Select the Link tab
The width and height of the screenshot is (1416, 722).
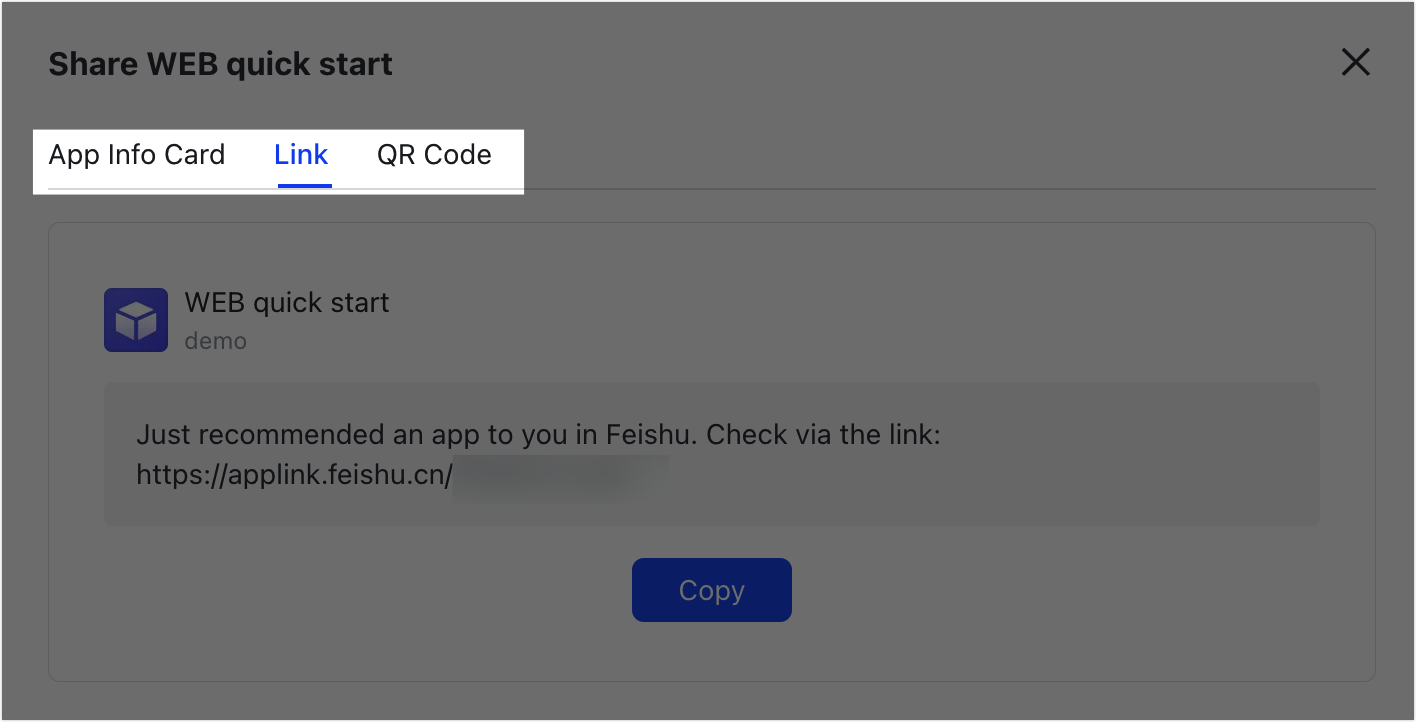tap(301, 155)
